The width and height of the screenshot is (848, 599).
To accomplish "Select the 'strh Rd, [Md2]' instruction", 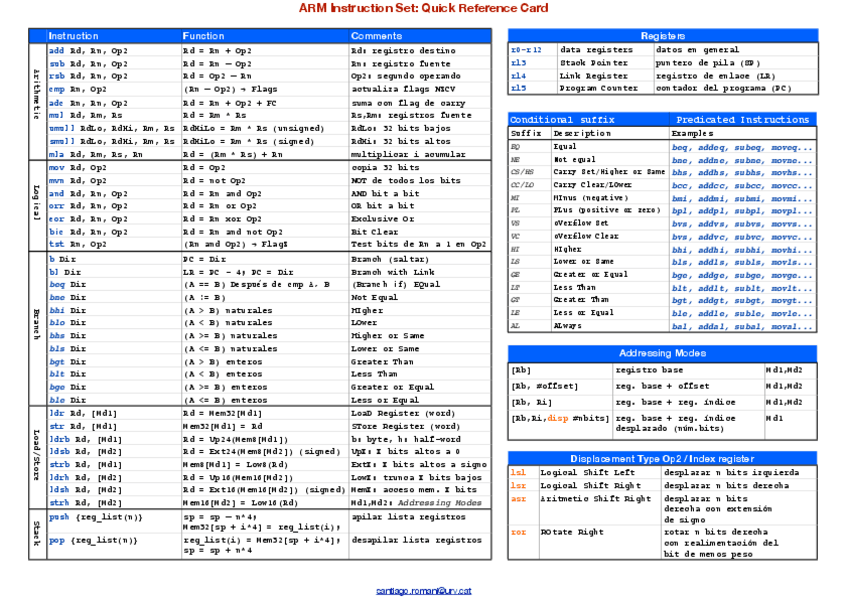I will [x=85, y=502].
